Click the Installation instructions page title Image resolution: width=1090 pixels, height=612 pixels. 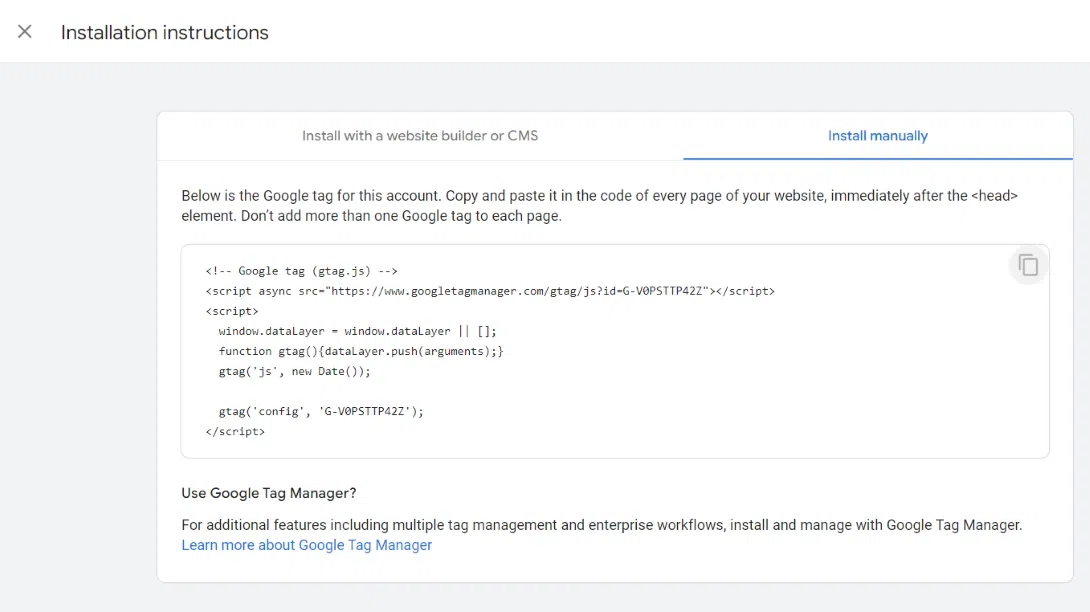tap(164, 32)
